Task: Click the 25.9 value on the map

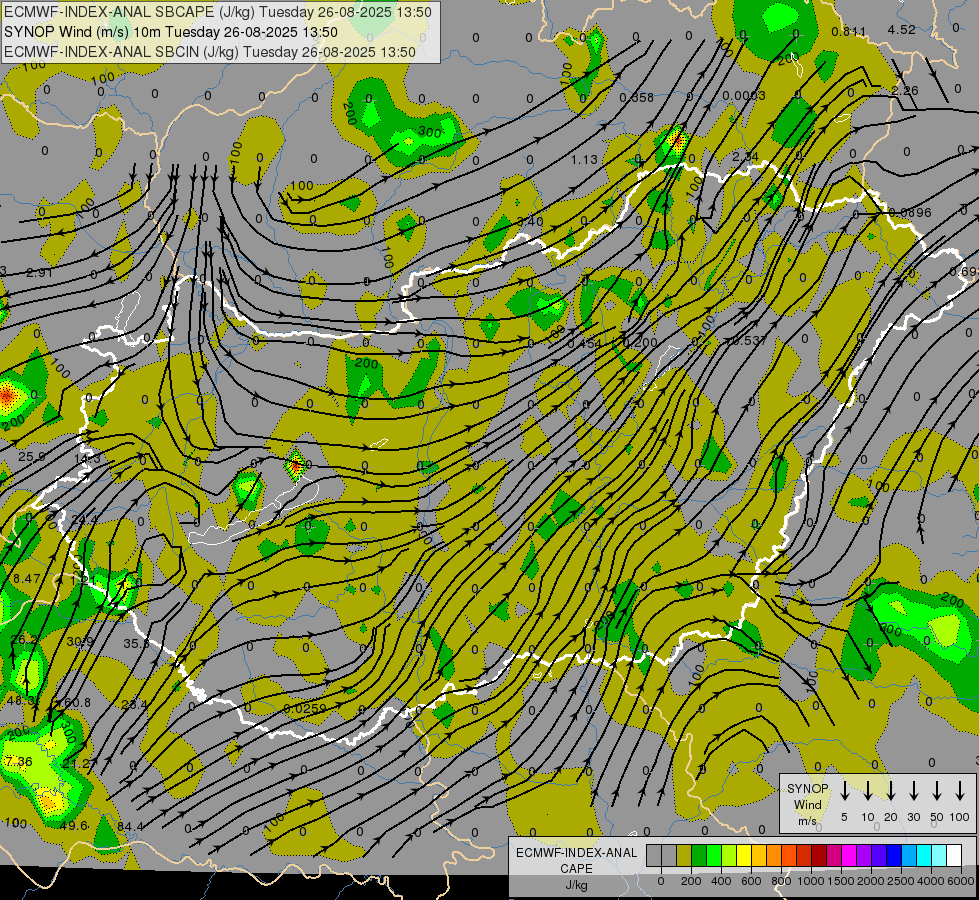Action: pos(31,457)
